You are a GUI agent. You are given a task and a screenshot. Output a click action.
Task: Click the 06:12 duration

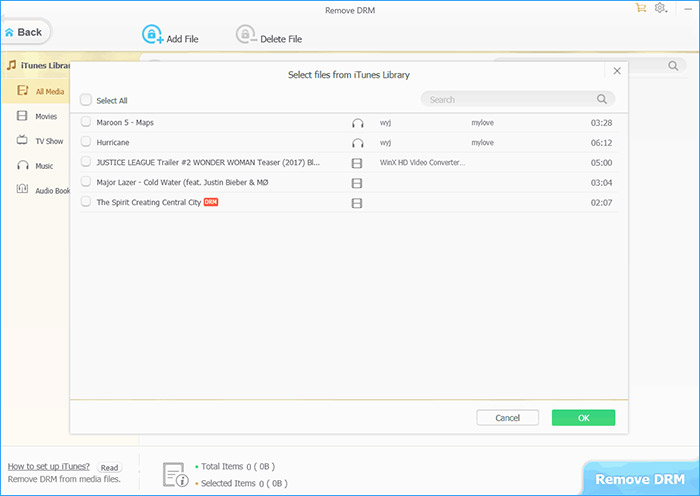(601, 143)
